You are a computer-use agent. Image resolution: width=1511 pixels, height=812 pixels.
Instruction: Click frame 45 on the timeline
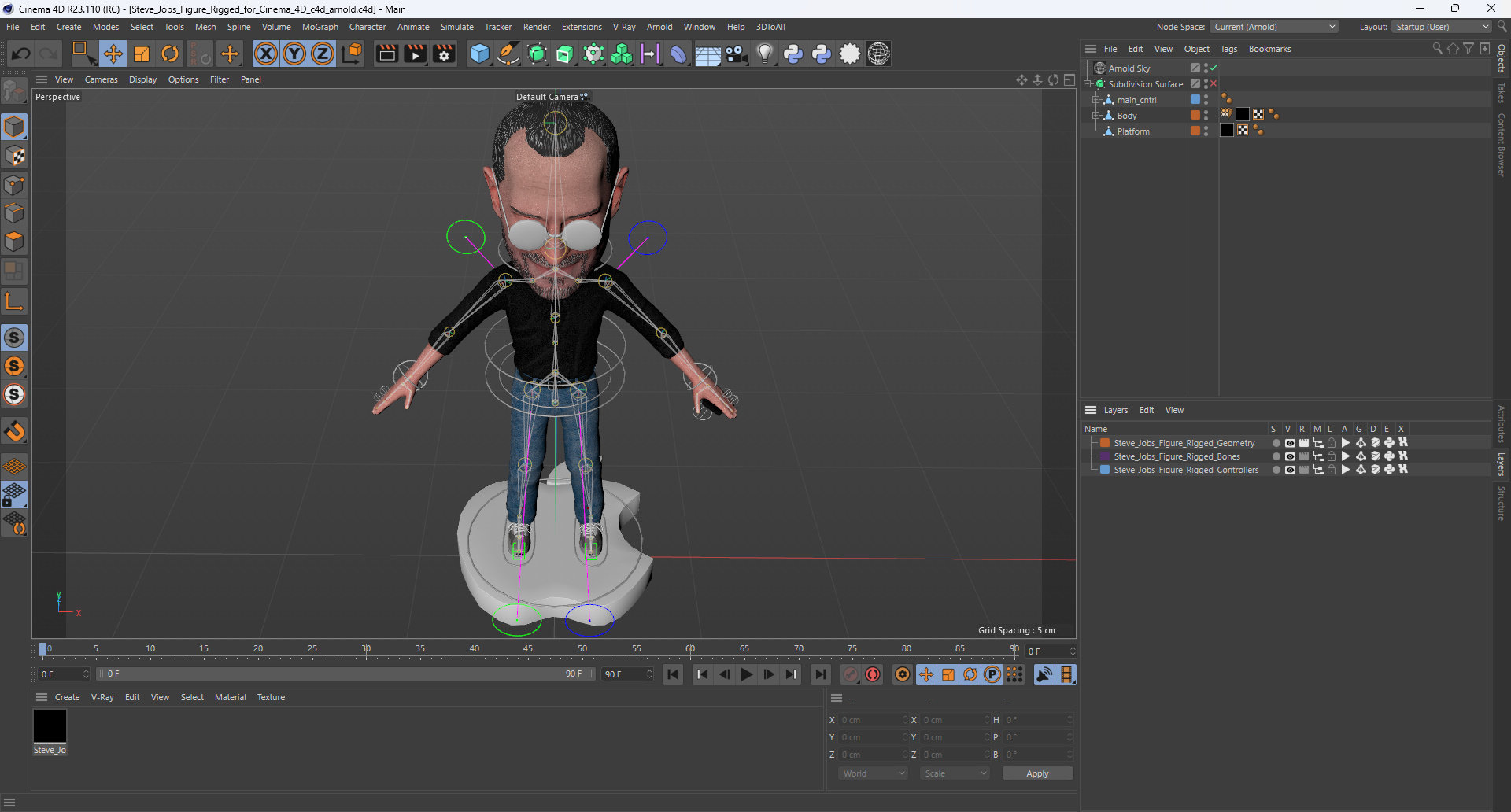[528, 649]
